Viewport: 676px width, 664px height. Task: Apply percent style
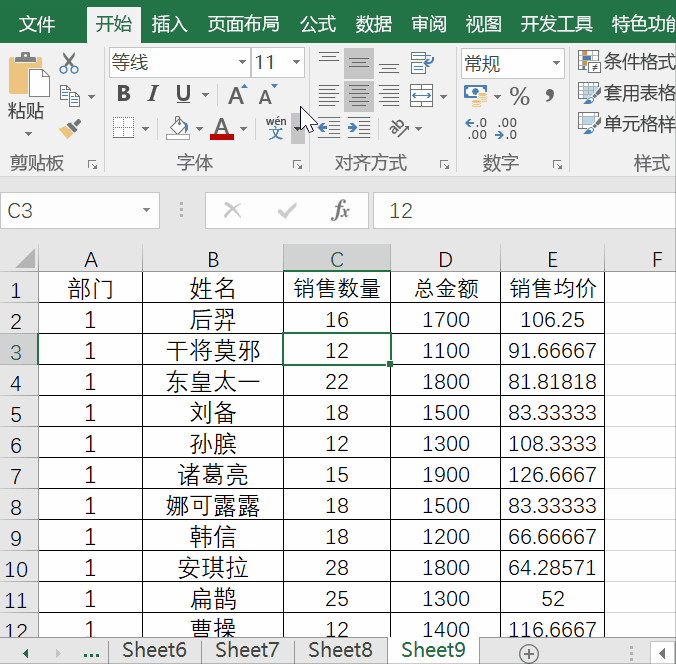point(520,95)
